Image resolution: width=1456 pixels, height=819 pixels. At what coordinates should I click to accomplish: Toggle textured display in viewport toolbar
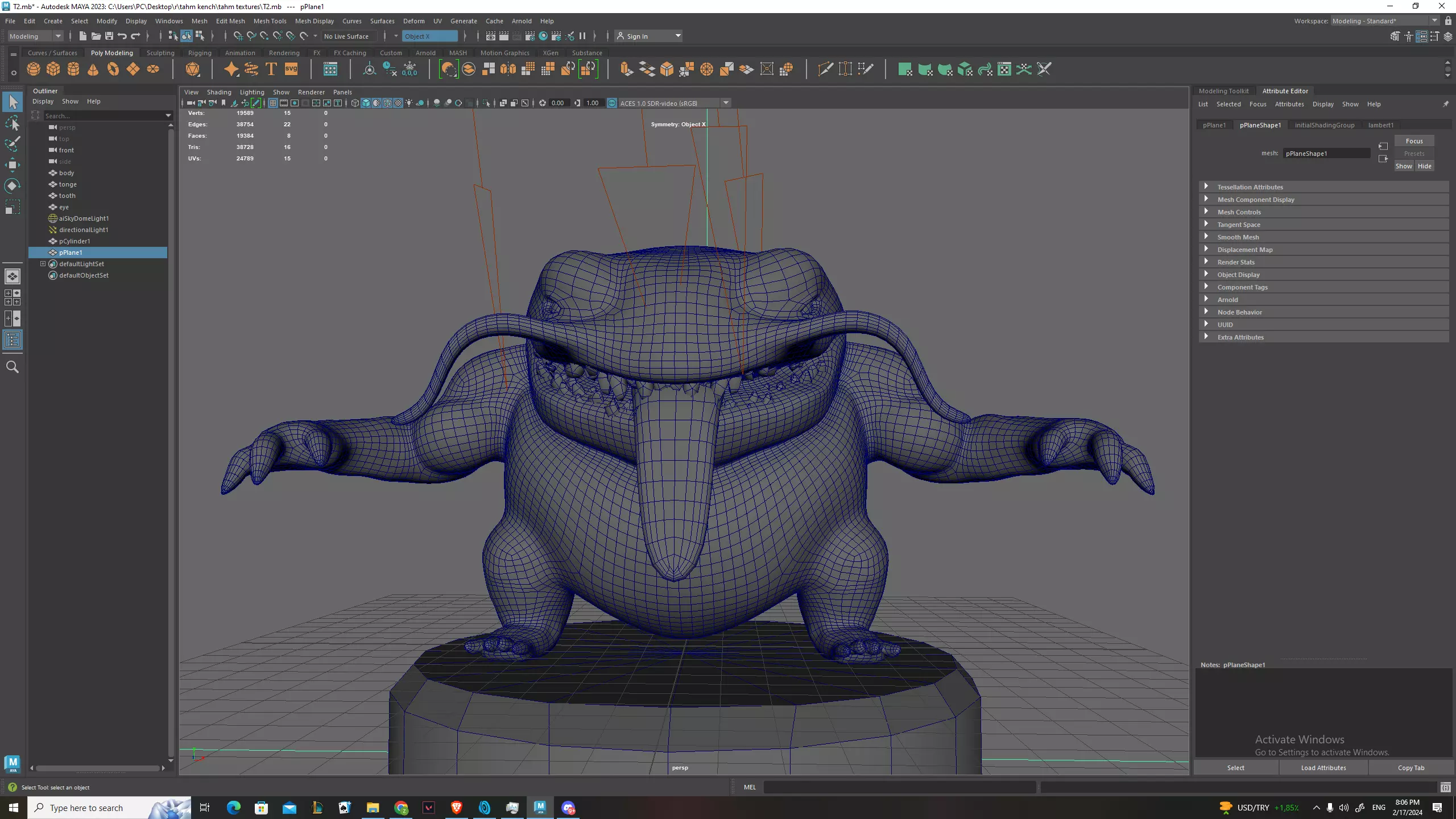point(398,103)
